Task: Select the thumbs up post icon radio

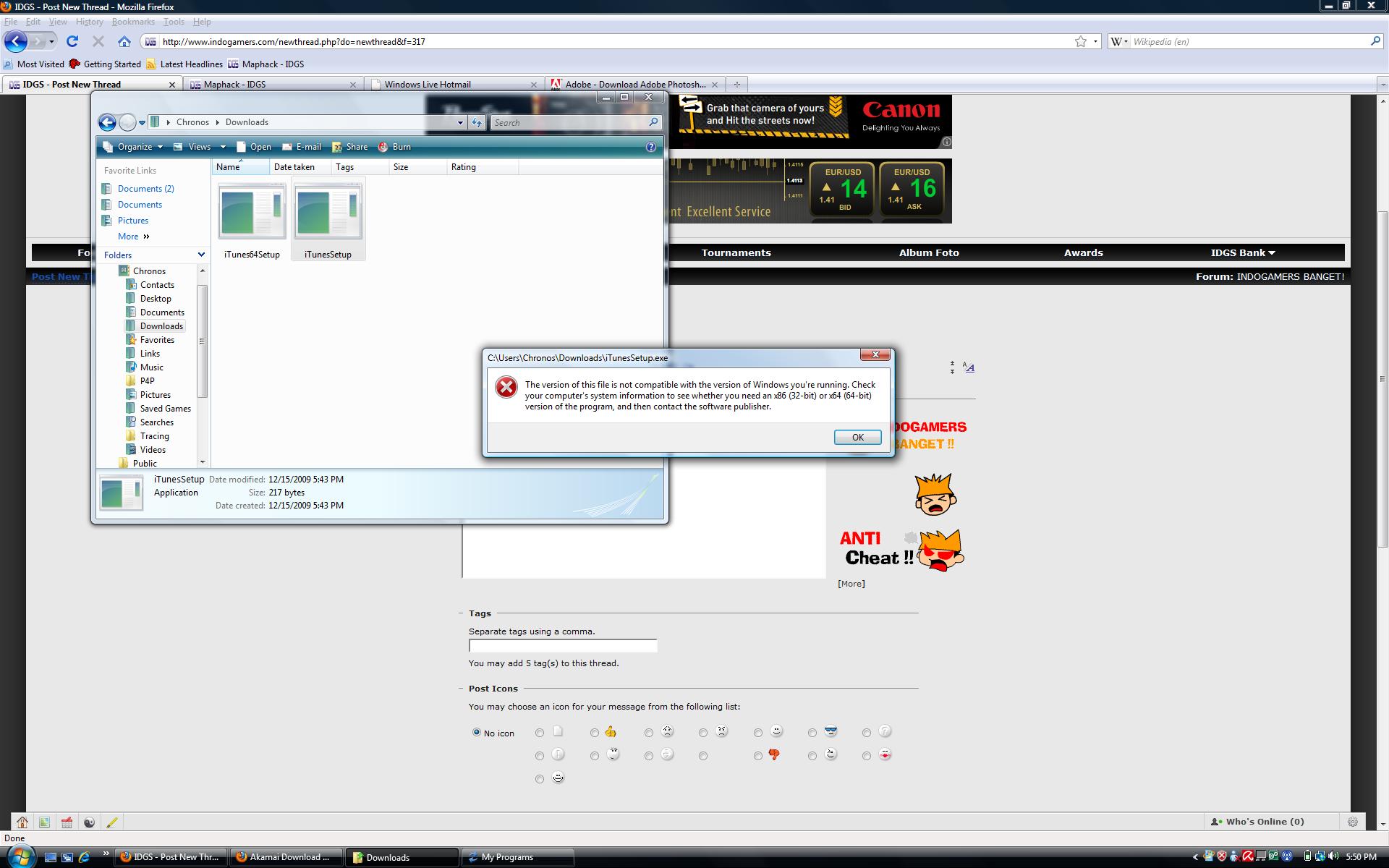Action: [x=595, y=733]
